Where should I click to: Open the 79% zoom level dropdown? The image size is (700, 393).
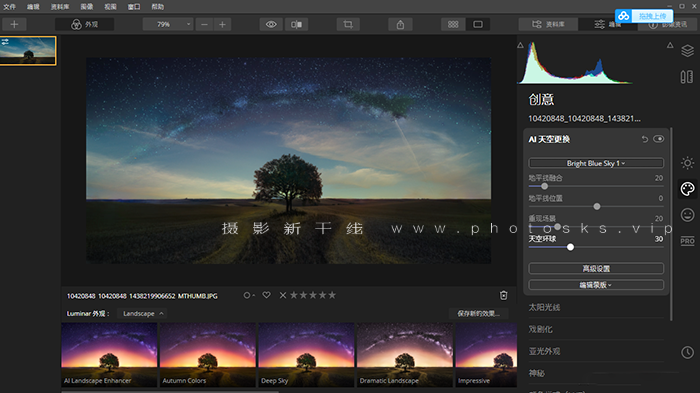point(168,24)
